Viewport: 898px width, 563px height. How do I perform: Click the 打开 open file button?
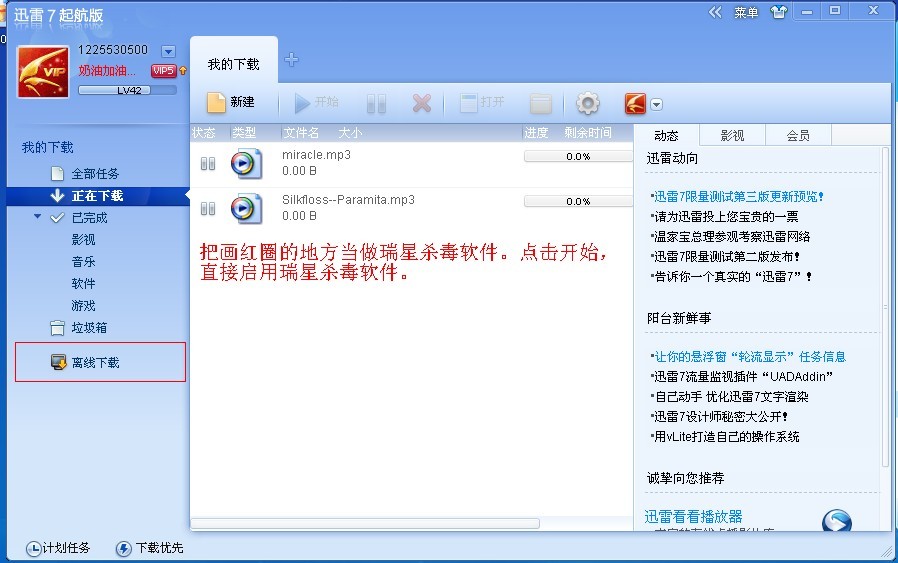pos(482,103)
